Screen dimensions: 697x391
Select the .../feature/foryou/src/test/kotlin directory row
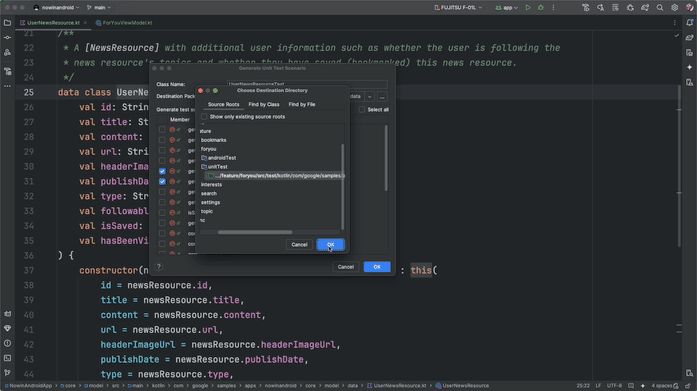click(274, 176)
